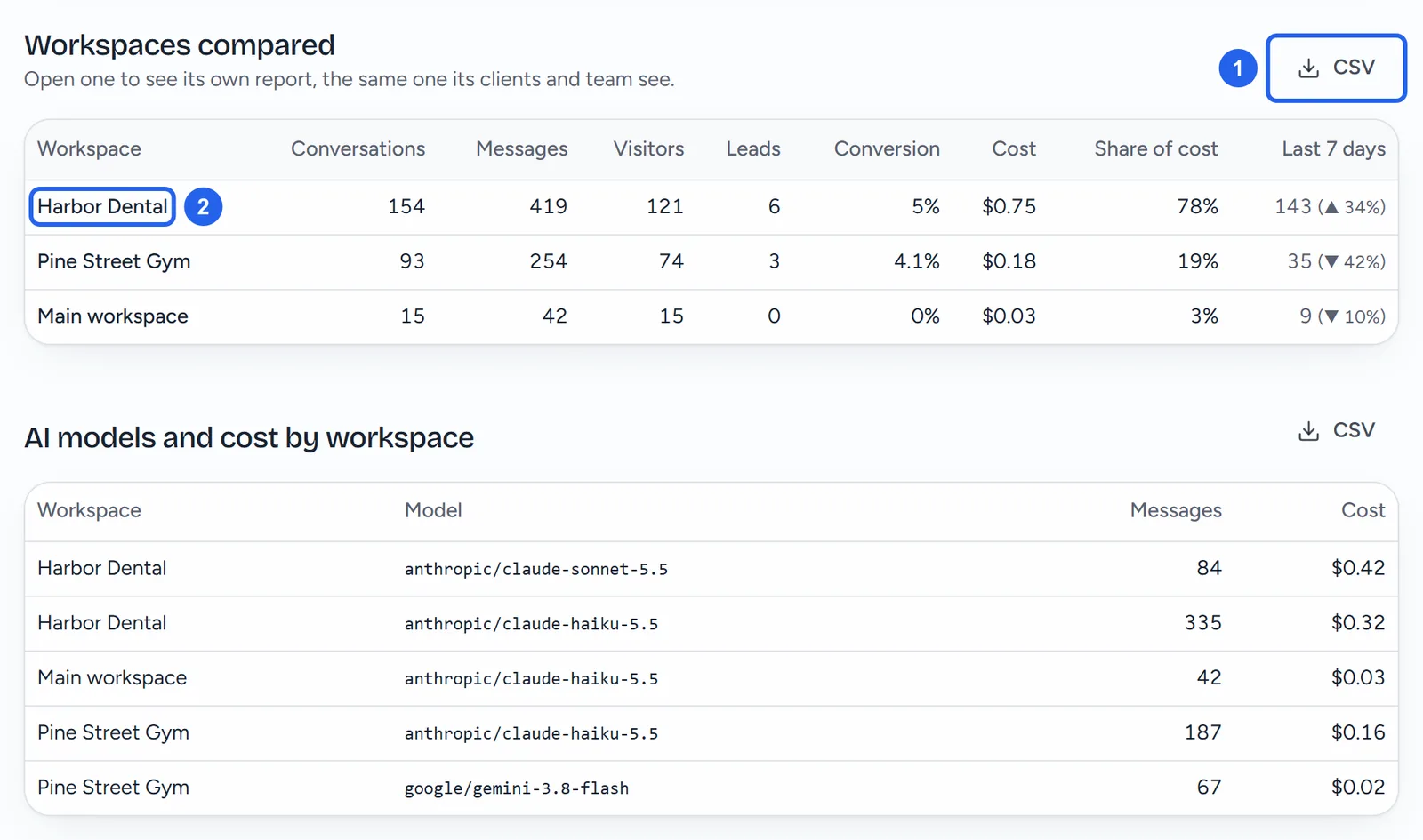Image resolution: width=1423 pixels, height=840 pixels.
Task: Click the 35 (▼ 42%) trend value
Action: (1337, 261)
